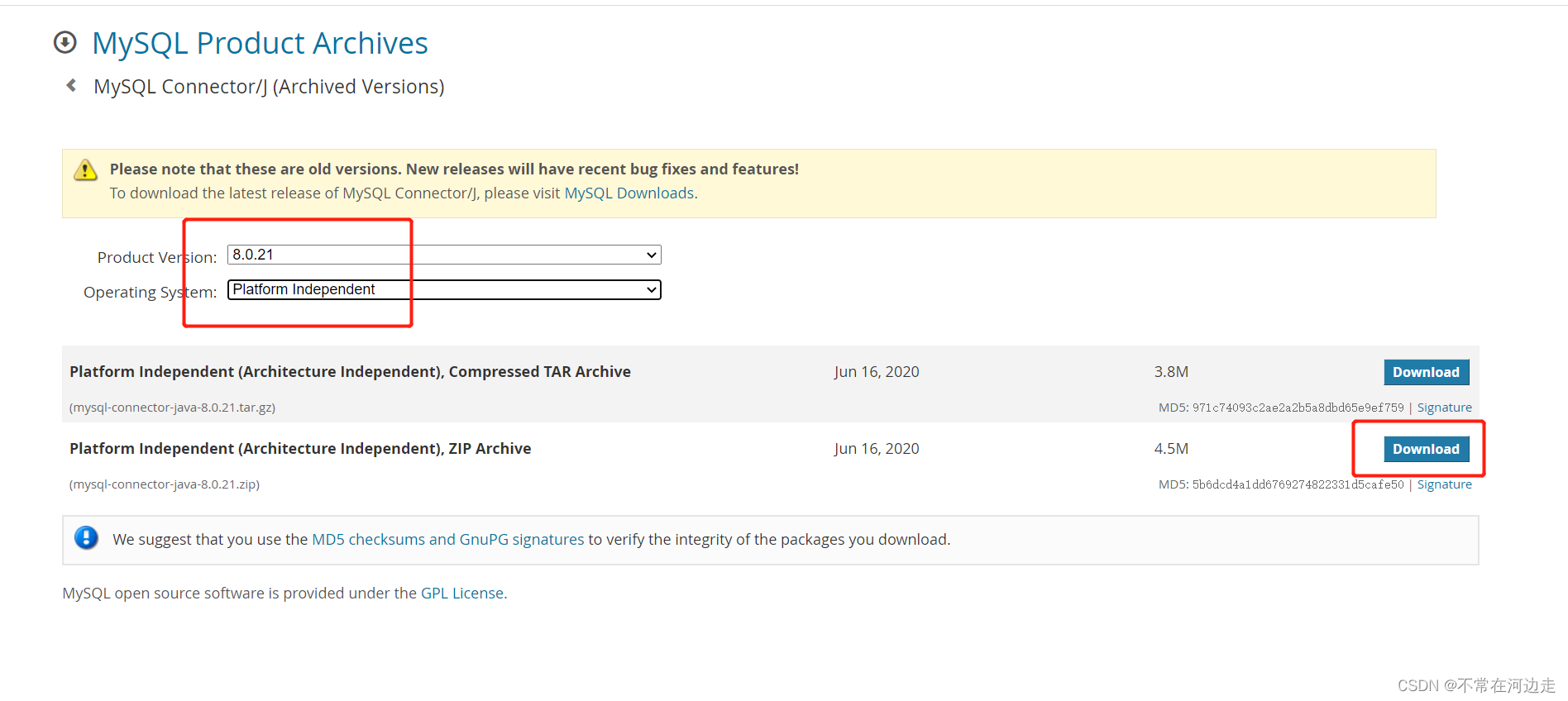Open the GPL License link
Screen dimensions: 1568x701
[x=462, y=593]
